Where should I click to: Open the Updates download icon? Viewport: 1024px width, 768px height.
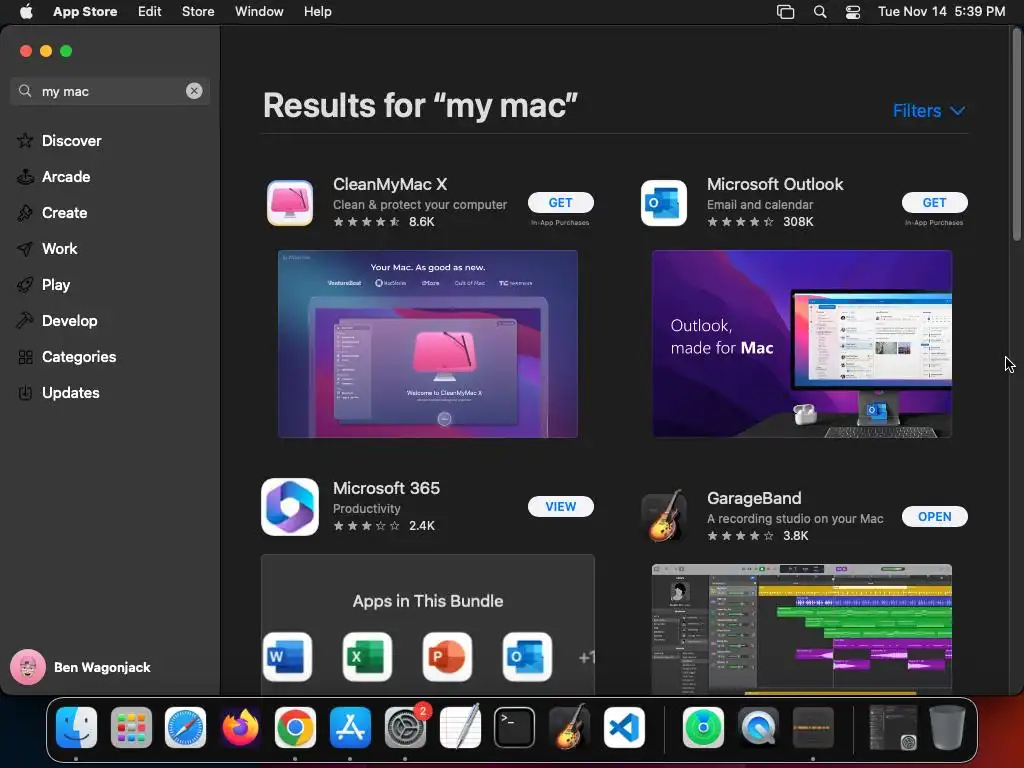(x=25, y=392)
